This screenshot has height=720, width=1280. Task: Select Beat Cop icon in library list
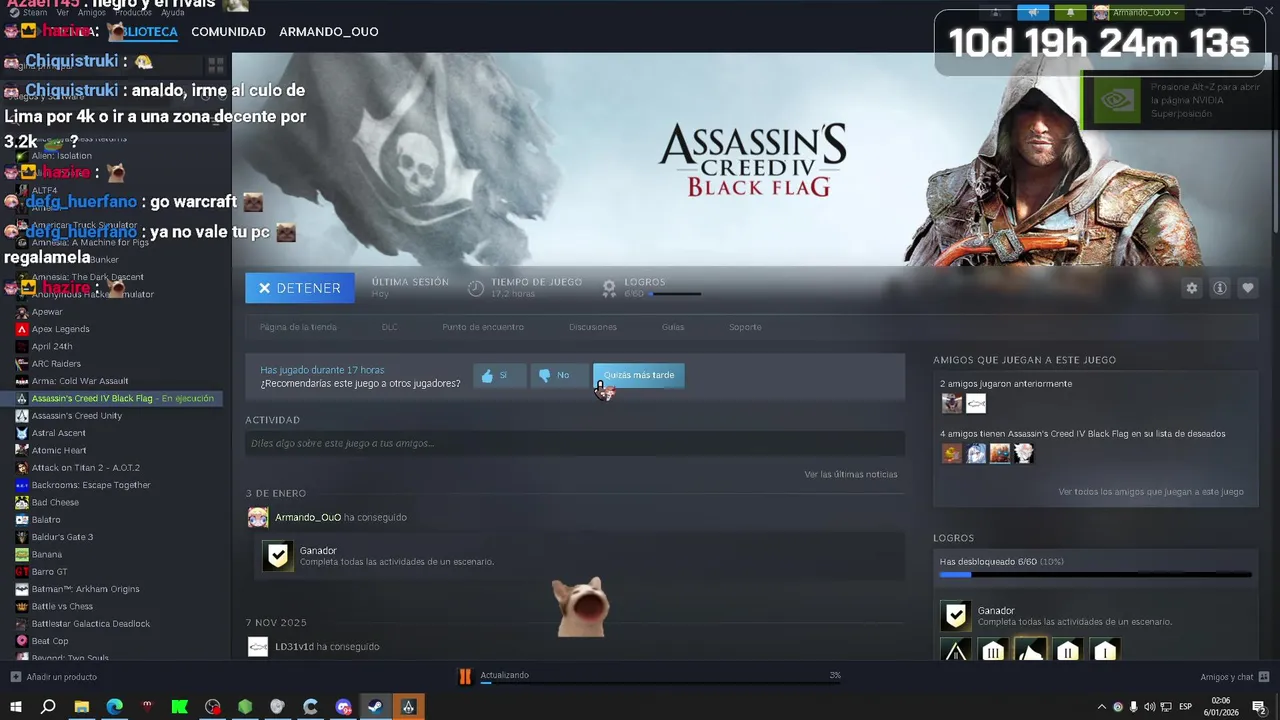(22, 641)
